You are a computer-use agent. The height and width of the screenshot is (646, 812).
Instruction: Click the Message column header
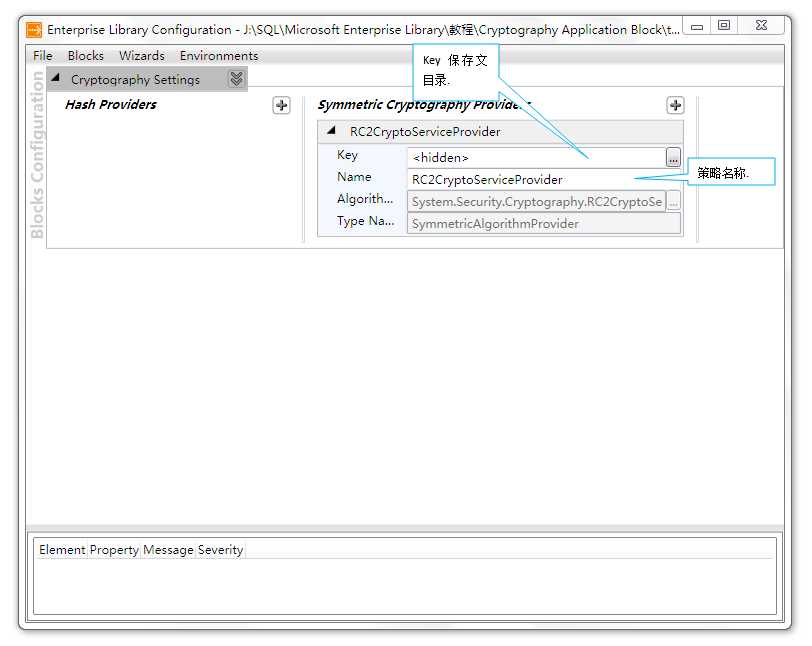[168, 550]
